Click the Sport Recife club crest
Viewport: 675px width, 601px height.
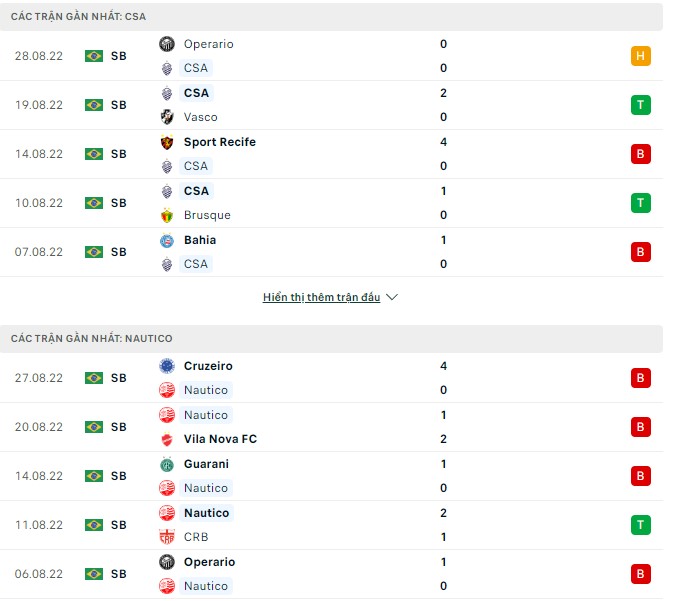pyautogui.click(x=167, y=142)
